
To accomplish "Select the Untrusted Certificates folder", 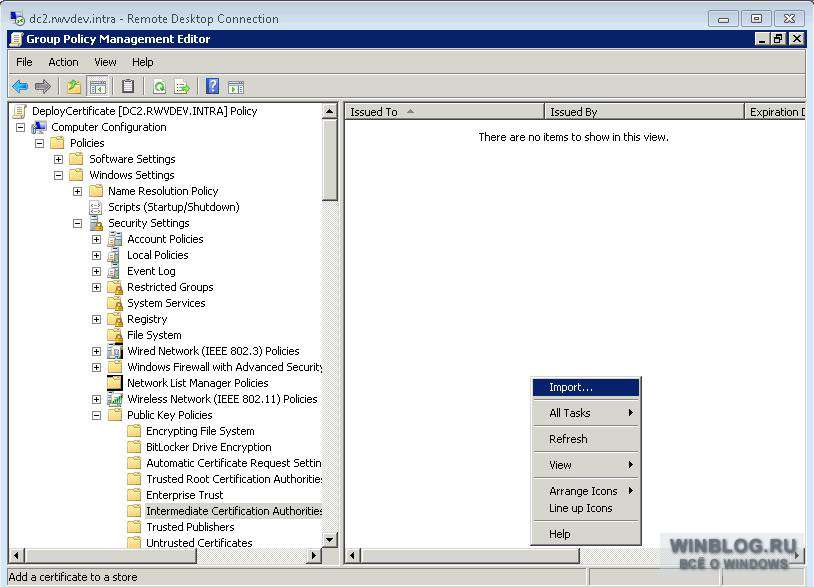I will (x=199, y=543).
